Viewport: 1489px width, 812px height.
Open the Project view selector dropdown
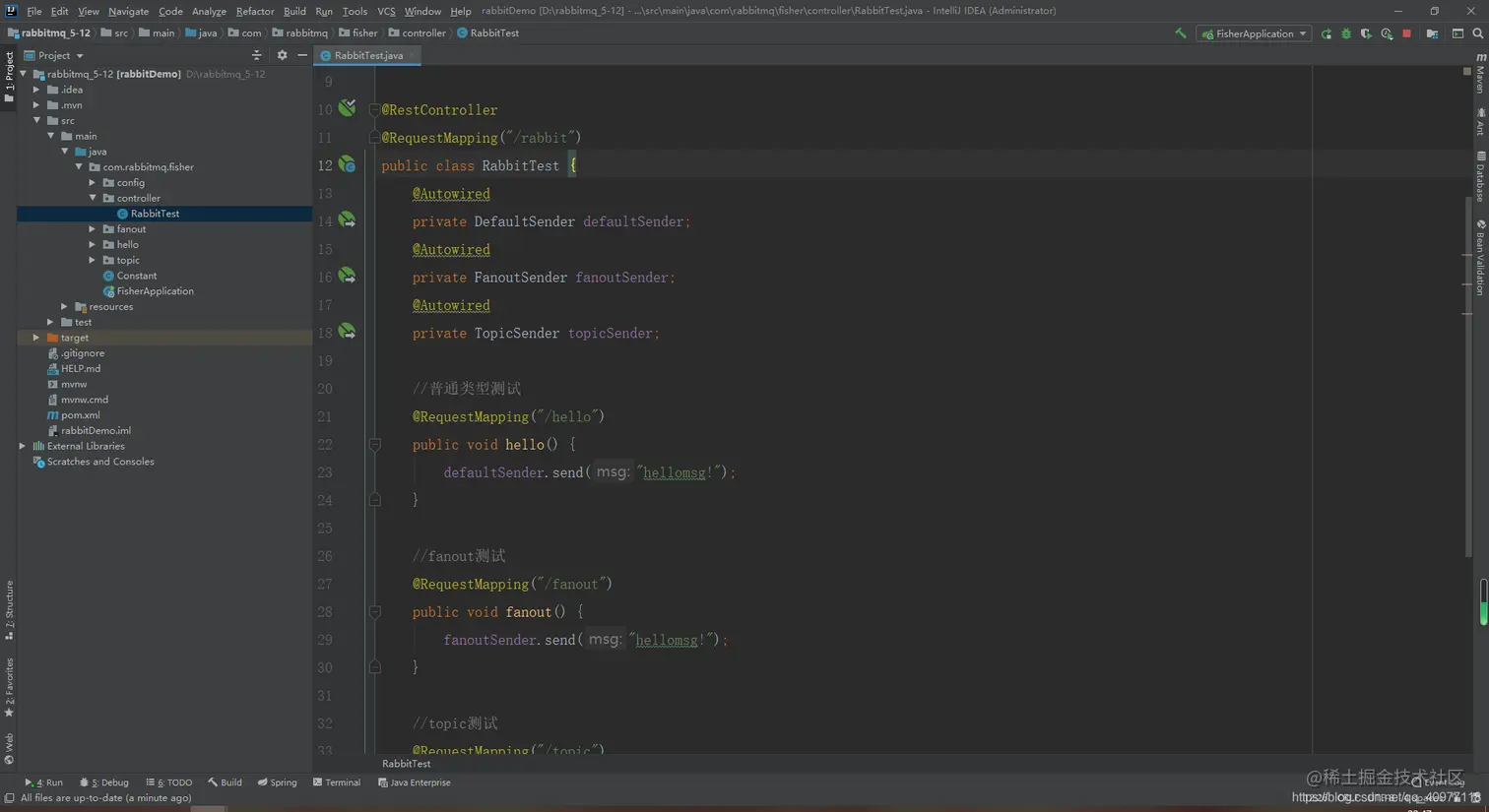[x=54, y=56]
